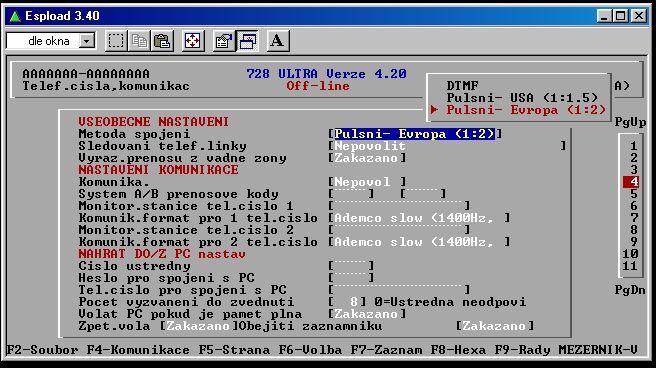
Task: Click the Copy toolbar icon
Action: [x=139, y=41]
